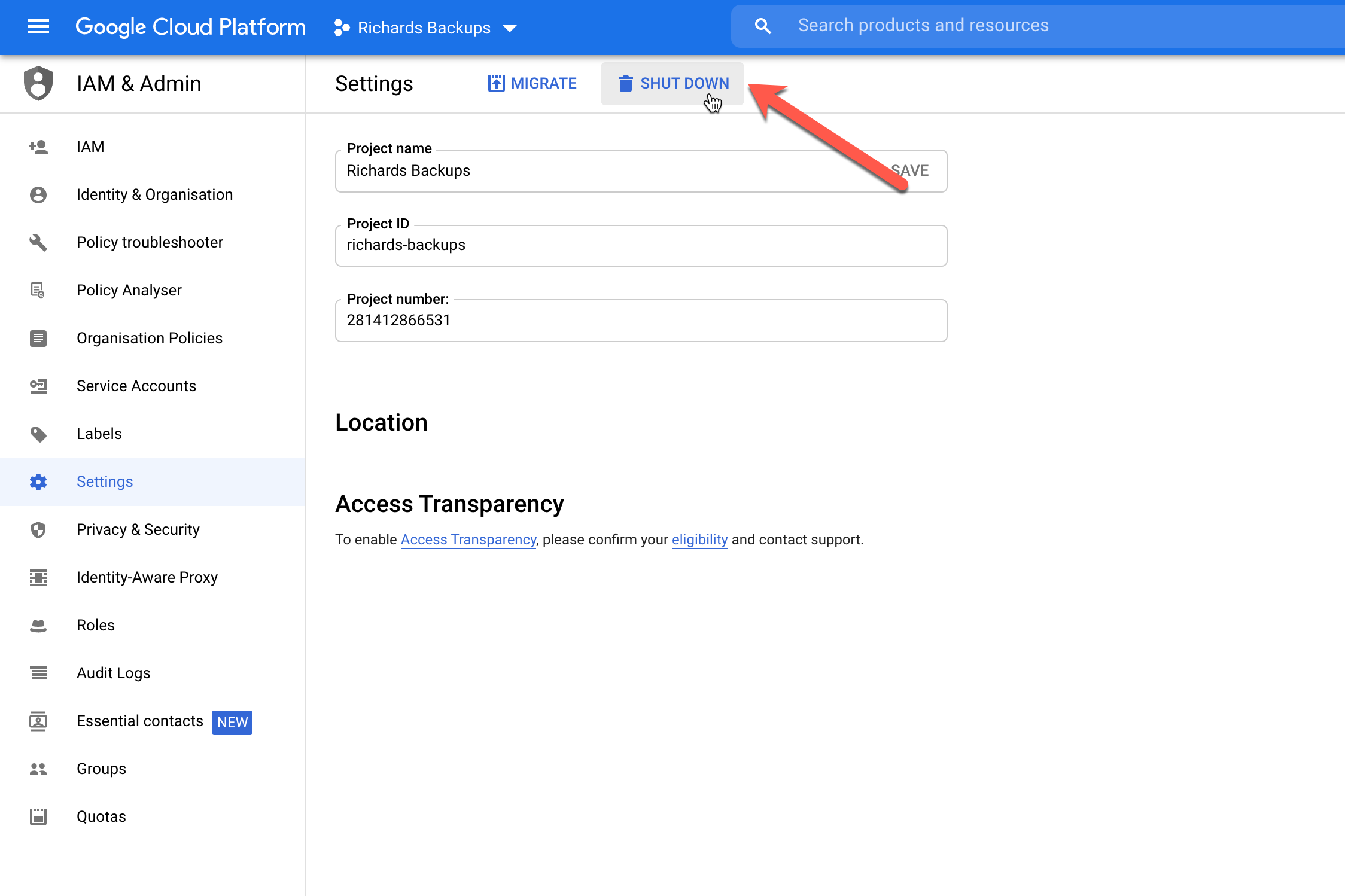The height and width of the screenshot is (896, 1345).
Task: Click the Access Transparency heading
Action: click(x=449, y=504)
